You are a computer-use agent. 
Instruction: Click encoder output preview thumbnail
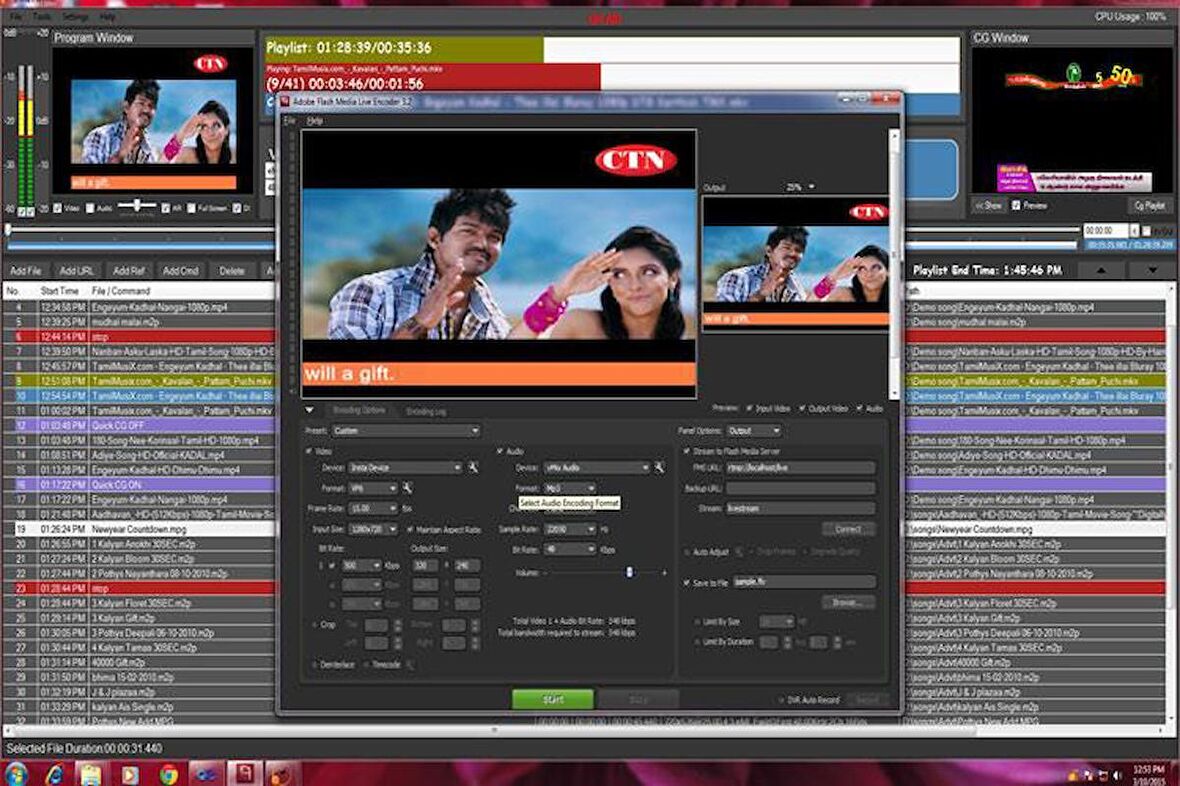click(x=795, y=264)
